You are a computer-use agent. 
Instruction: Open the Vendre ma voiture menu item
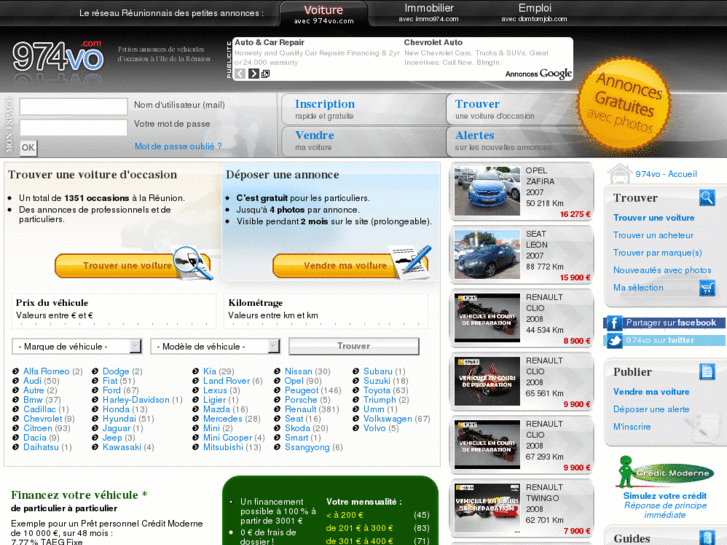(x=364, y=141)
